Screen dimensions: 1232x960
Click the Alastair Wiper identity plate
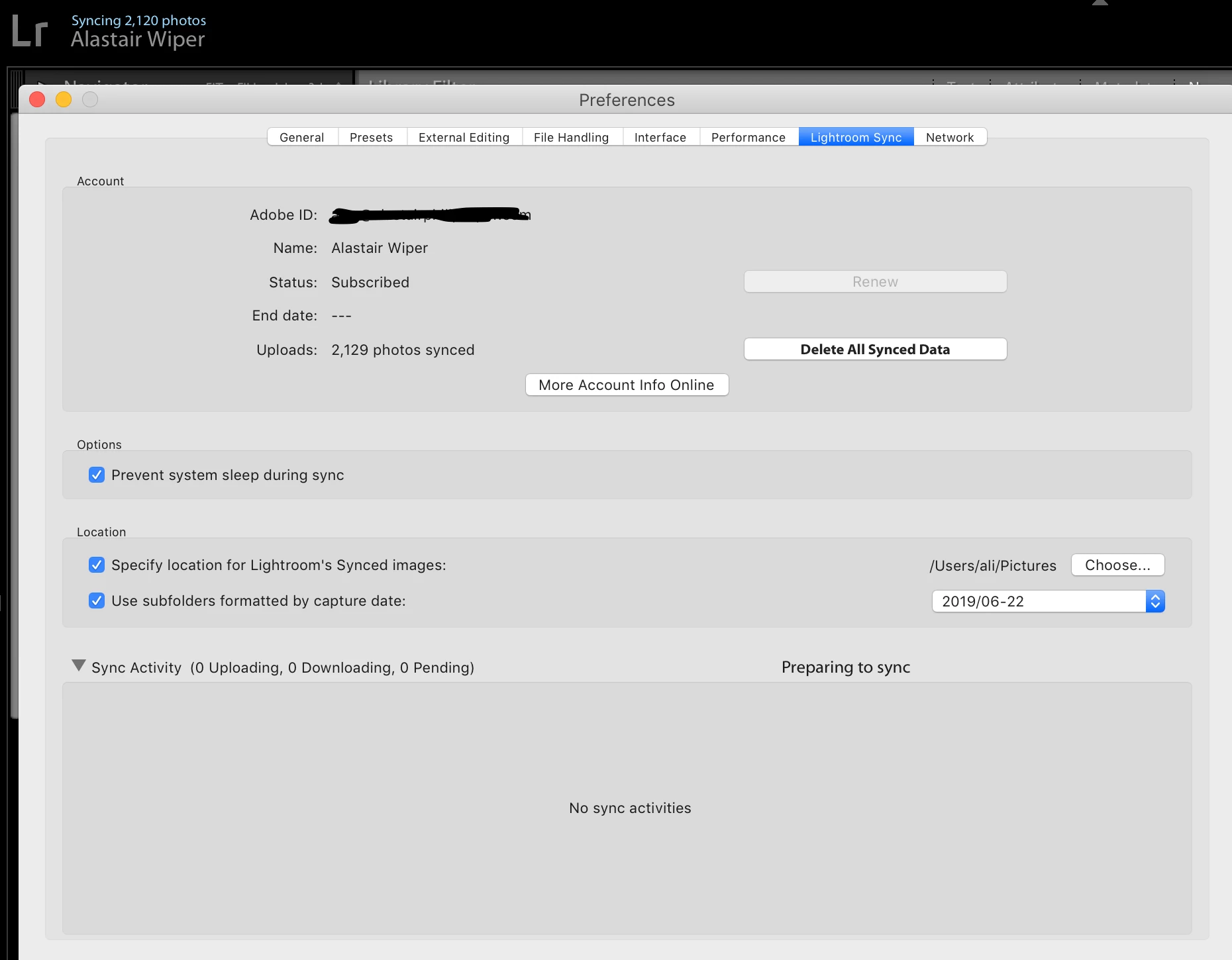click(x=138, y=40)
